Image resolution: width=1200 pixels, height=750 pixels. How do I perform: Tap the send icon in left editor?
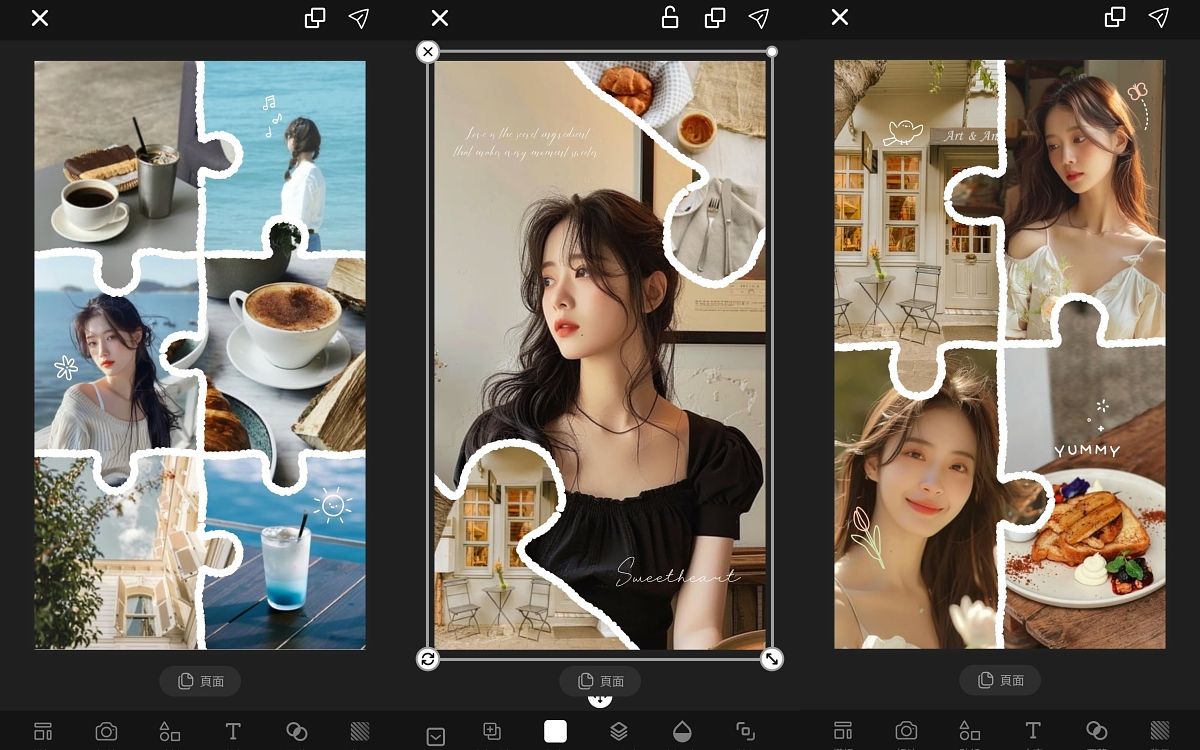[359, 18]
